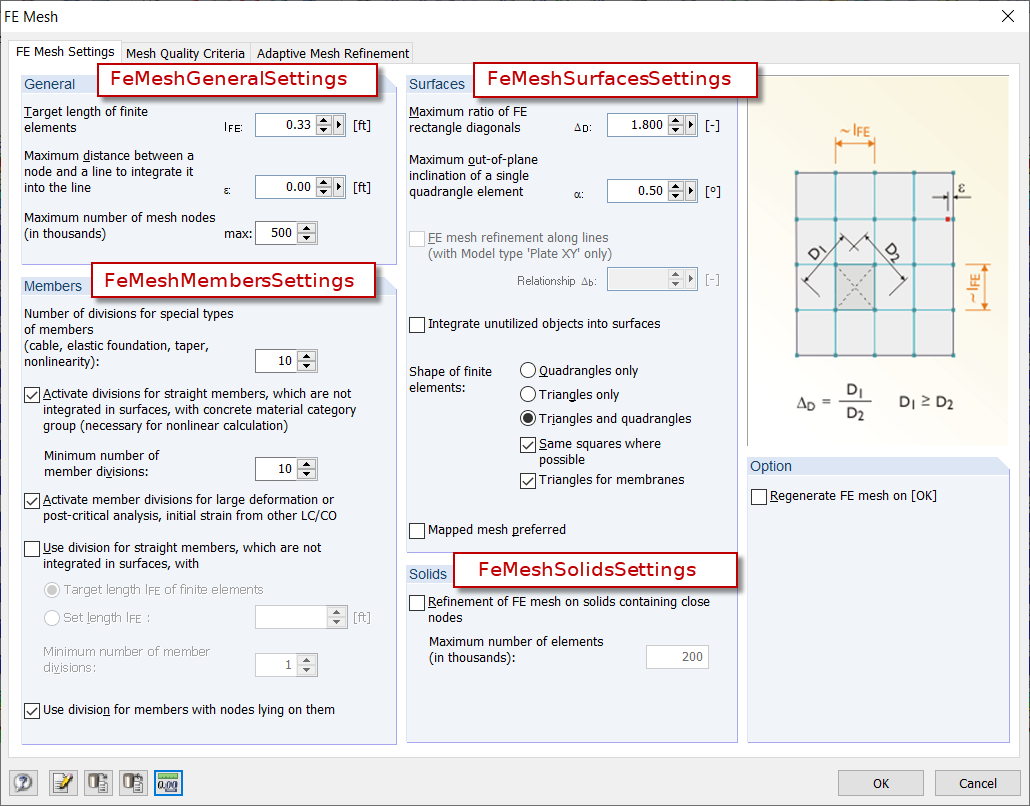Viewport: 1030px width, 806px height.
Task: Check Refinement of FE mesh on solids
Action: pos(416,602)
